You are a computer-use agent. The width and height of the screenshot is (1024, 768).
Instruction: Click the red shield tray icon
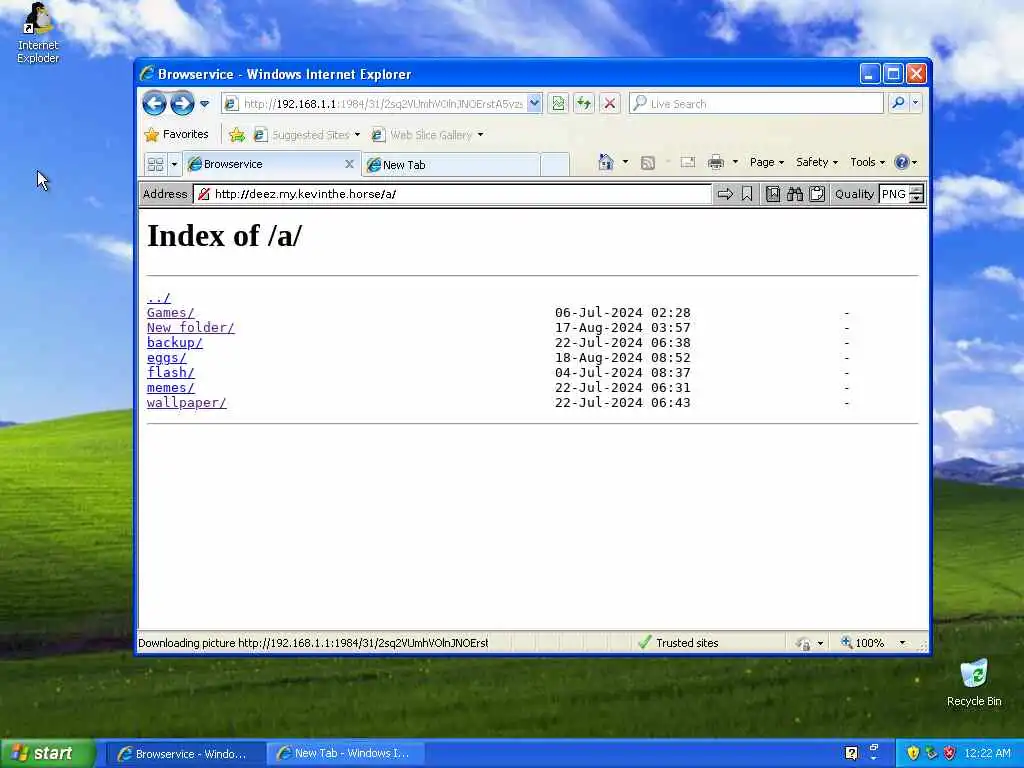(x=950, y=753)
